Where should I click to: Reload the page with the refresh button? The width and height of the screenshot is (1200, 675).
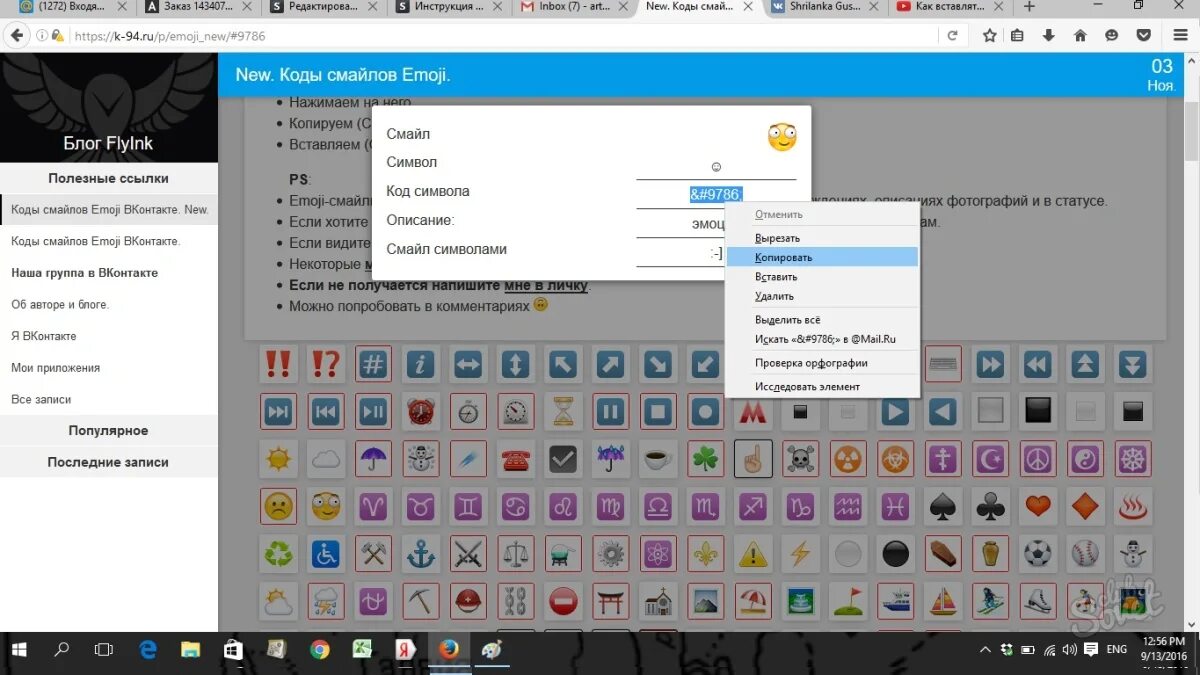coord(952,36)
